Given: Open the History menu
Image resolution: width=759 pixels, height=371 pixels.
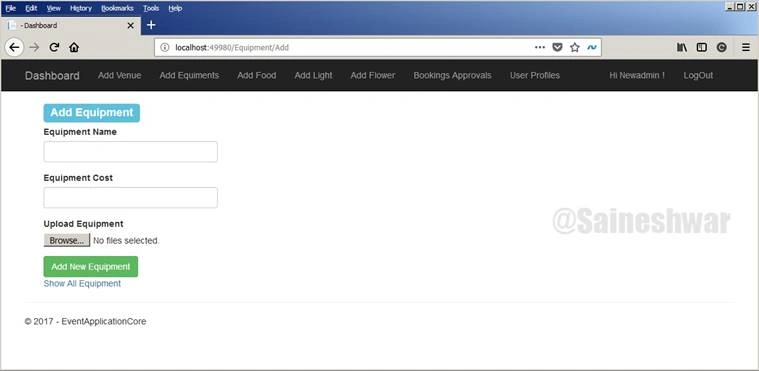Looking at the screenshot, I should coord(81,8).
